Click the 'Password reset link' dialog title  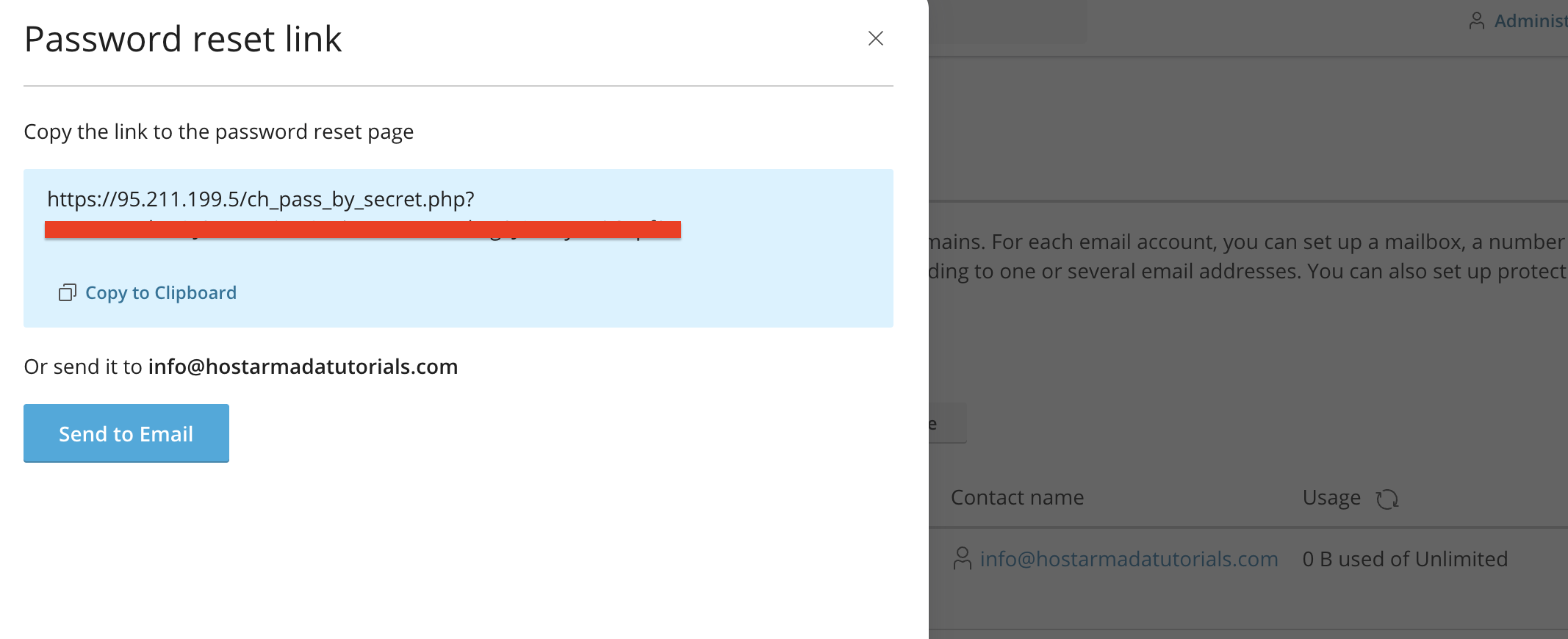[x=183, y=39]
